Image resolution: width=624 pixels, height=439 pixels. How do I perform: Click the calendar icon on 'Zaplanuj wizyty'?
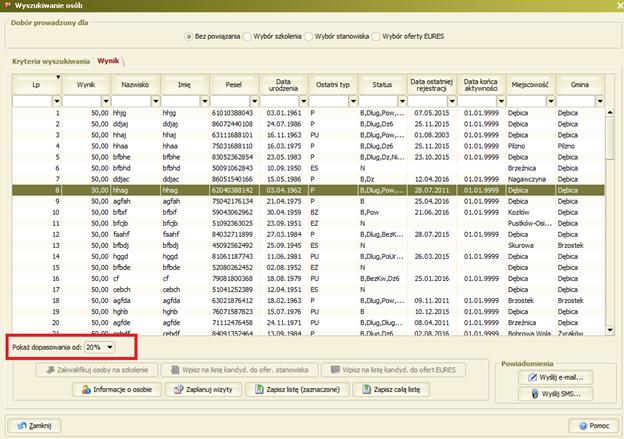pos(179,390)
